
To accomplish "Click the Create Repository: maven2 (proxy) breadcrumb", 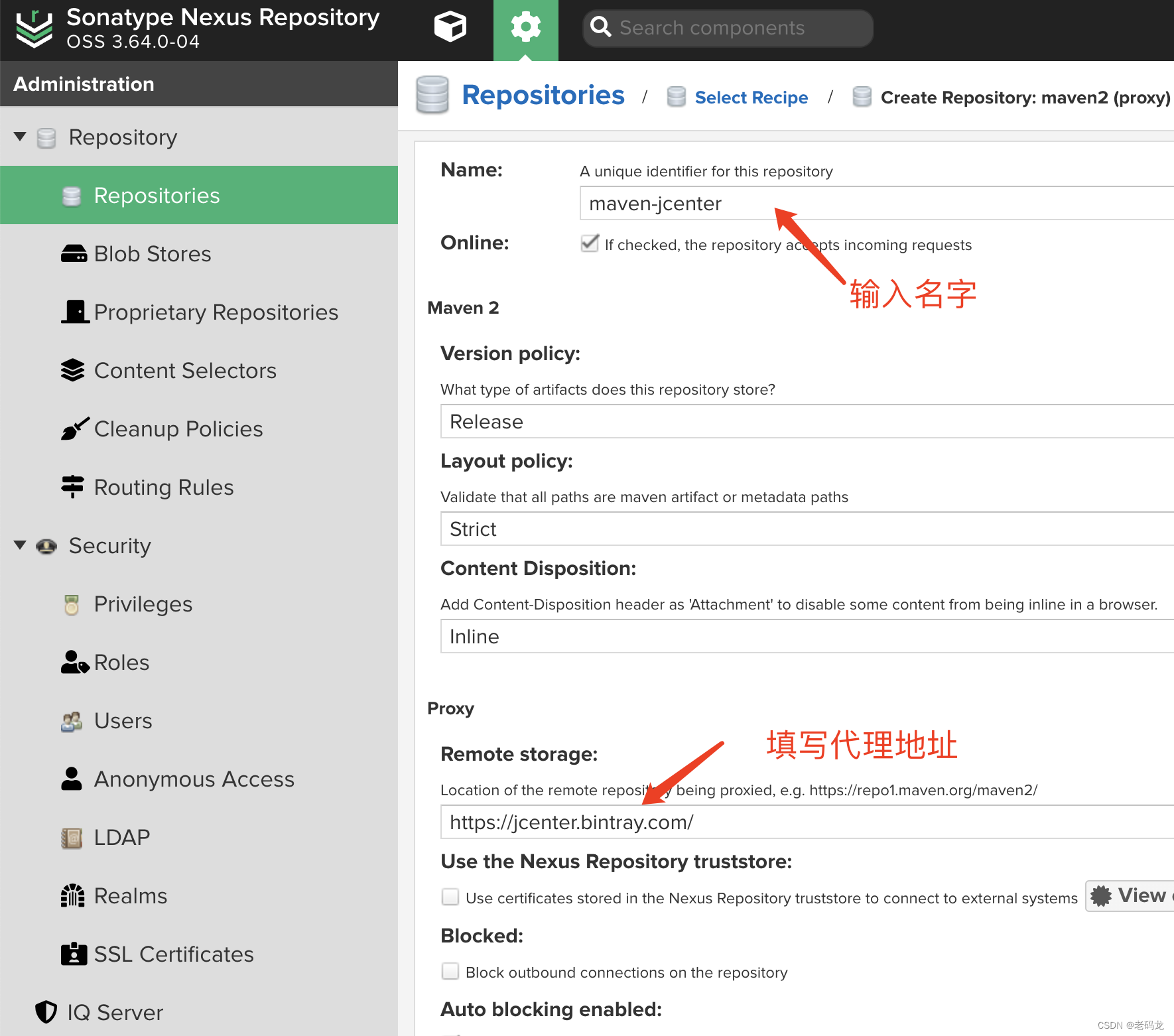I will click(1025, 97).
